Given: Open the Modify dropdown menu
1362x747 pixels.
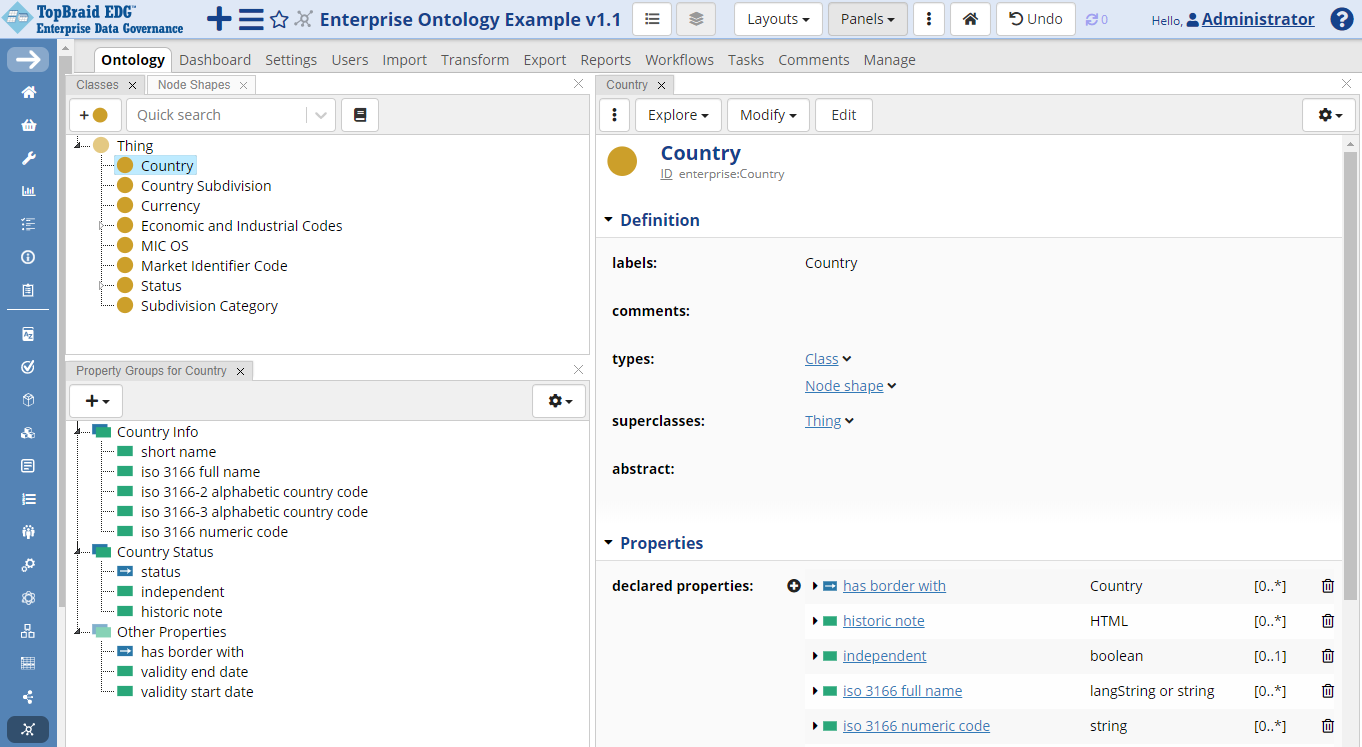Looking at the screenshot, I should pos(768,114).
